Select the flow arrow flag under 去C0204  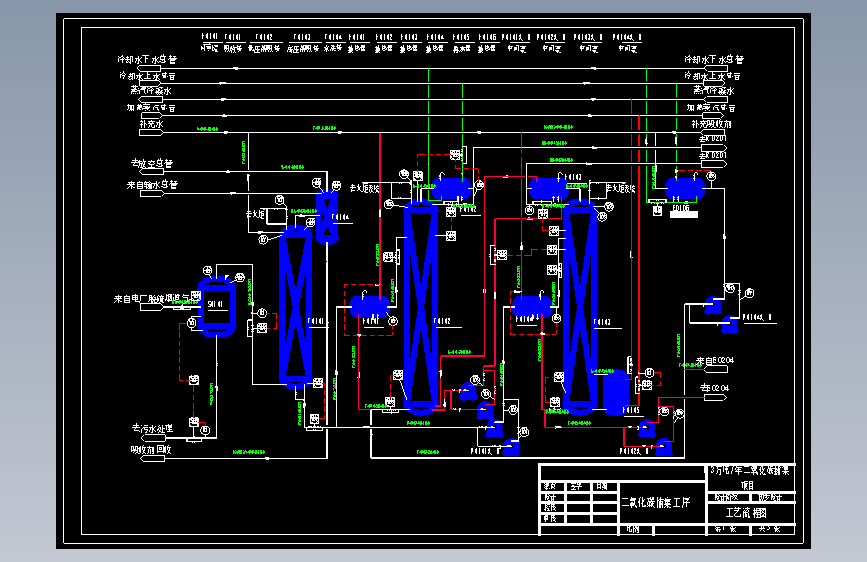tap(715, 397)
